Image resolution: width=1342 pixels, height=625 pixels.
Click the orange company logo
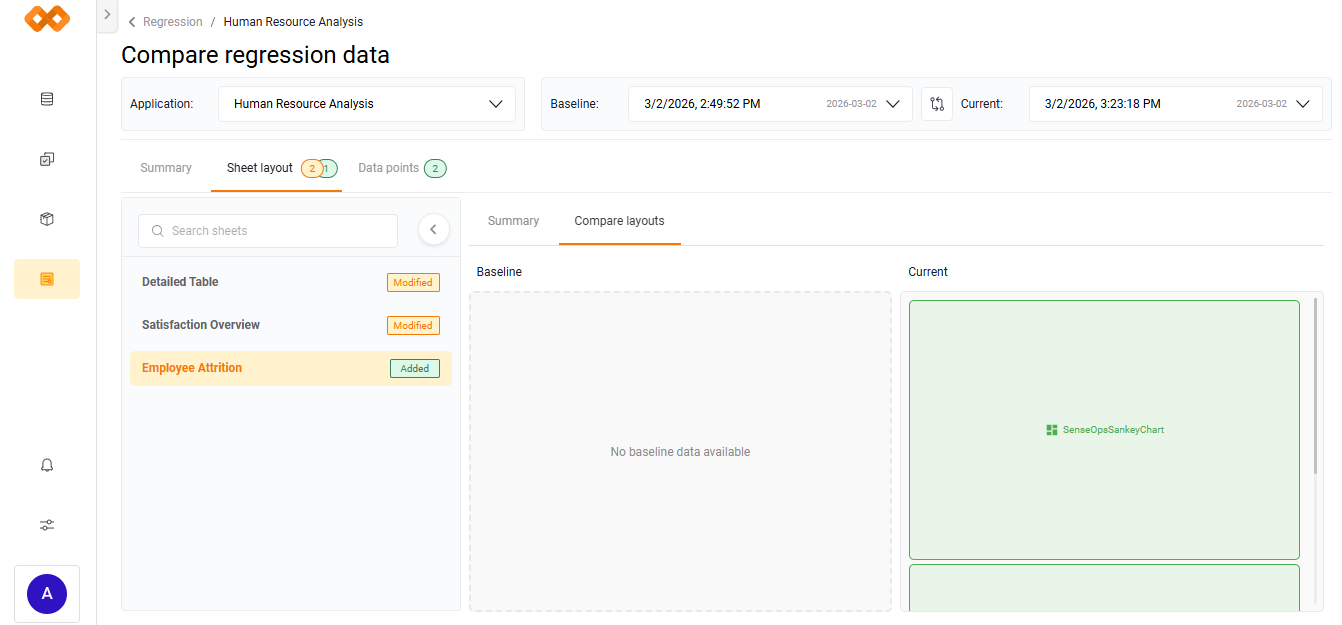pyautogui.click(x=46, y=18)
